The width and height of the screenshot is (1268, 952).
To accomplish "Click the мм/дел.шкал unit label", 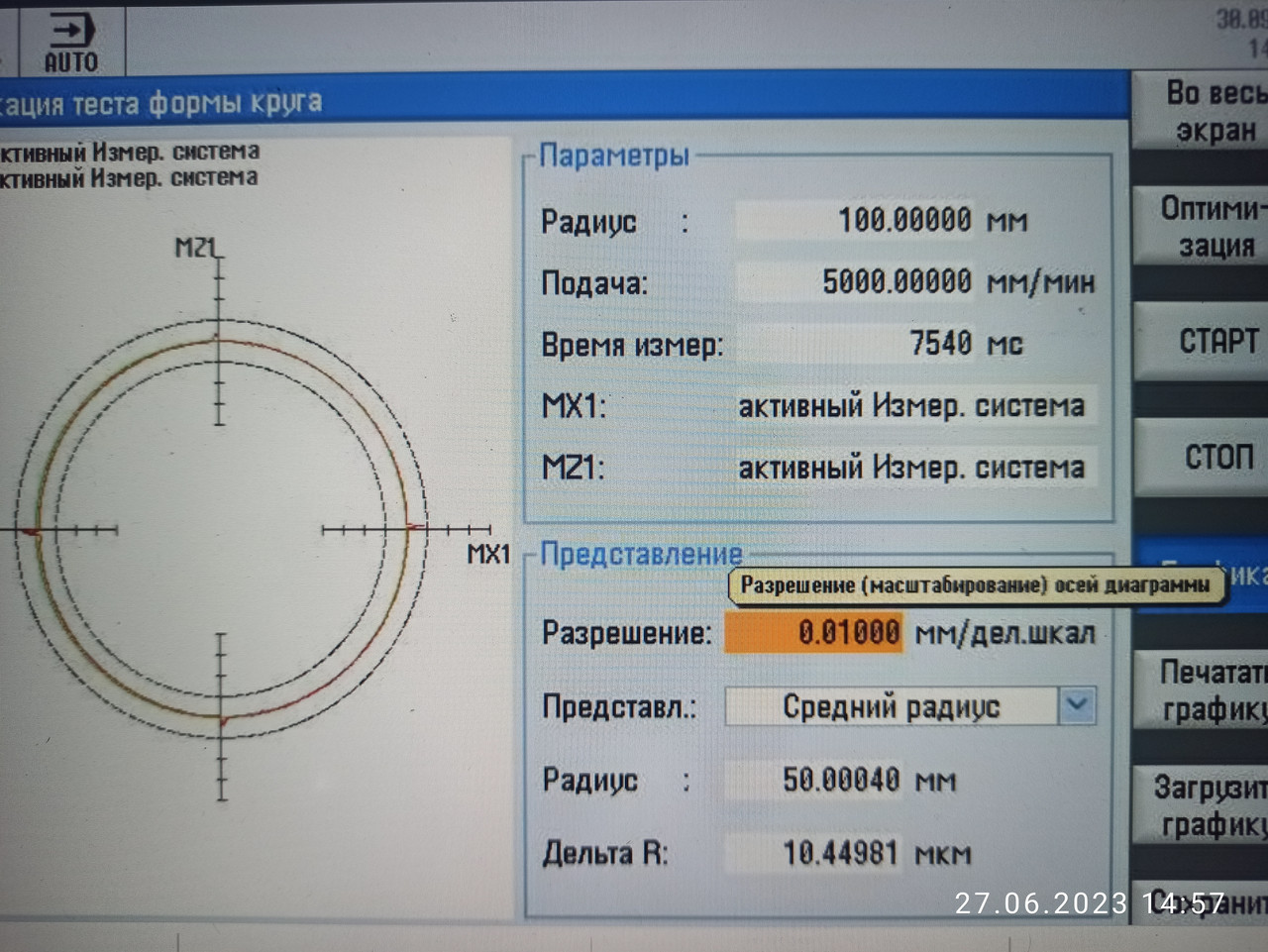I will click(x=1005, y=633).
